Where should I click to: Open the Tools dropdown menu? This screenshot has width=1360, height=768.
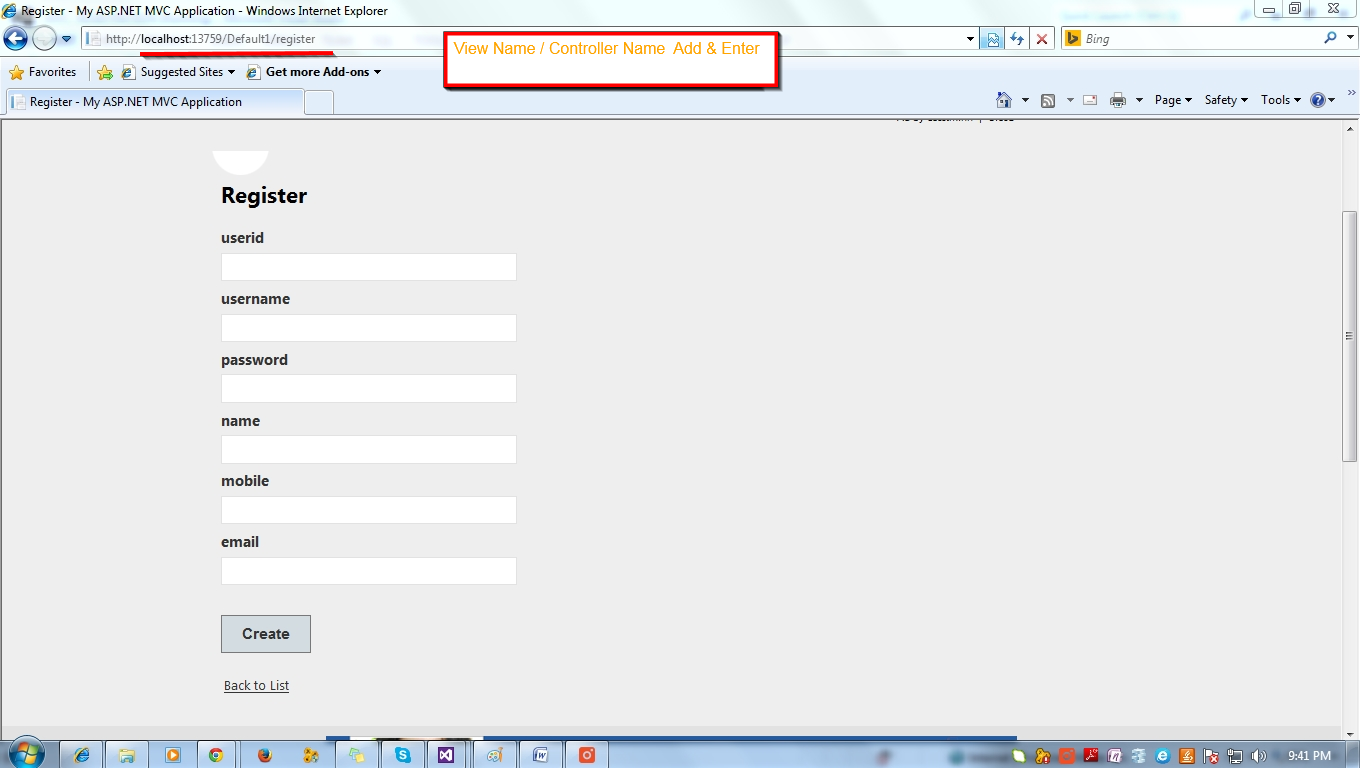(1278, 100)
